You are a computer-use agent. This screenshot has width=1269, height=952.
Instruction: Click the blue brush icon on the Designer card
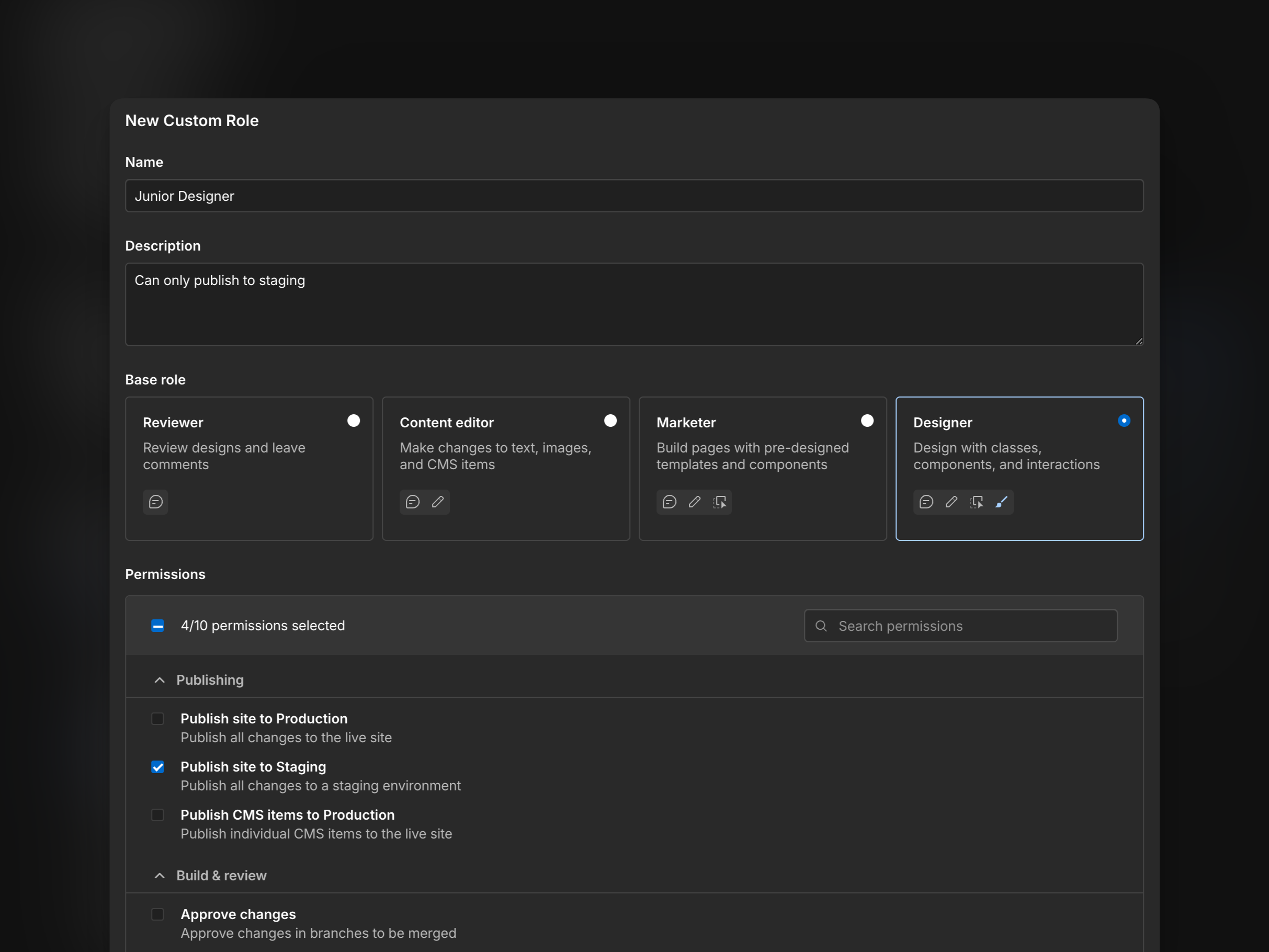1002,502
